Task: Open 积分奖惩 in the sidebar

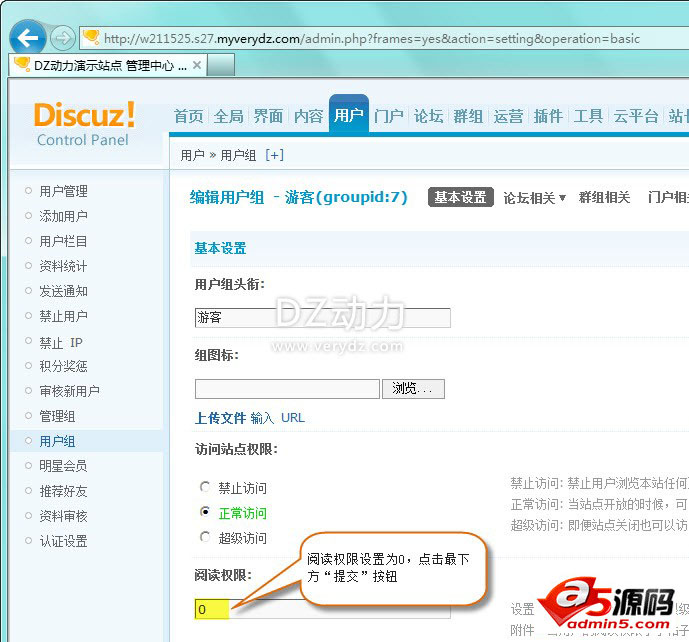Action: point(63,366)
